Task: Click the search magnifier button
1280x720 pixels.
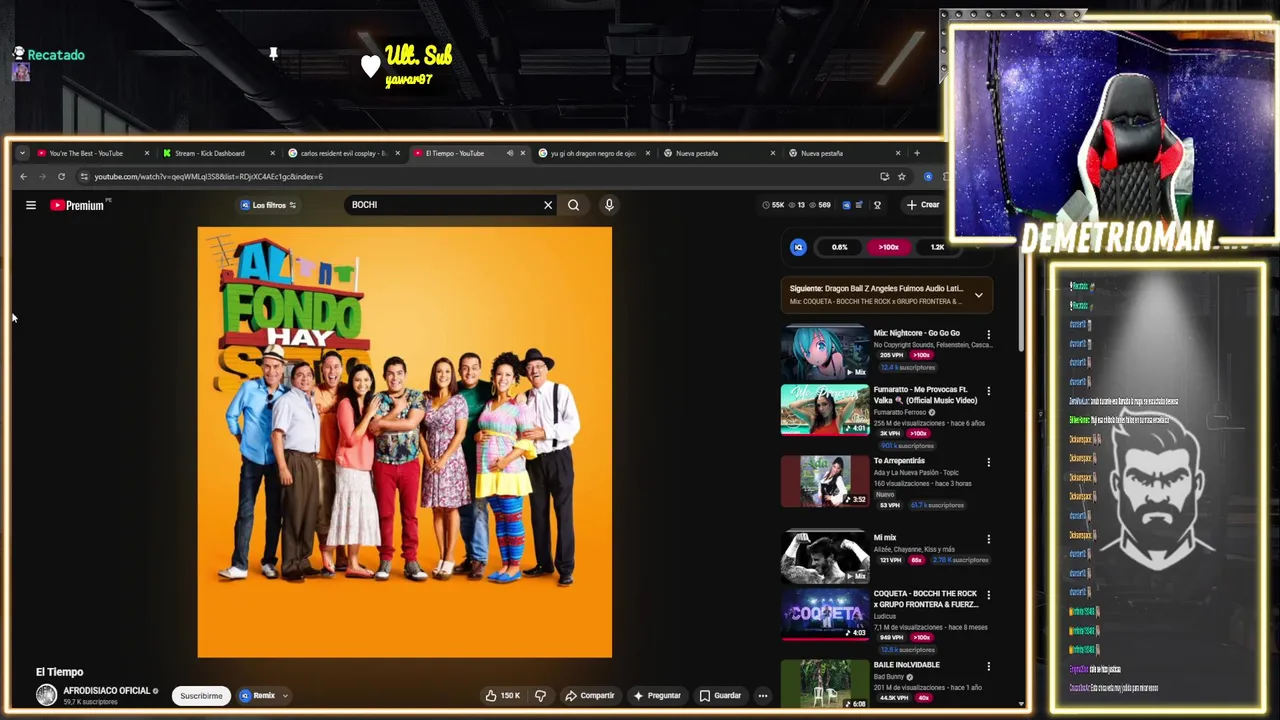Action: click(573, 205)
